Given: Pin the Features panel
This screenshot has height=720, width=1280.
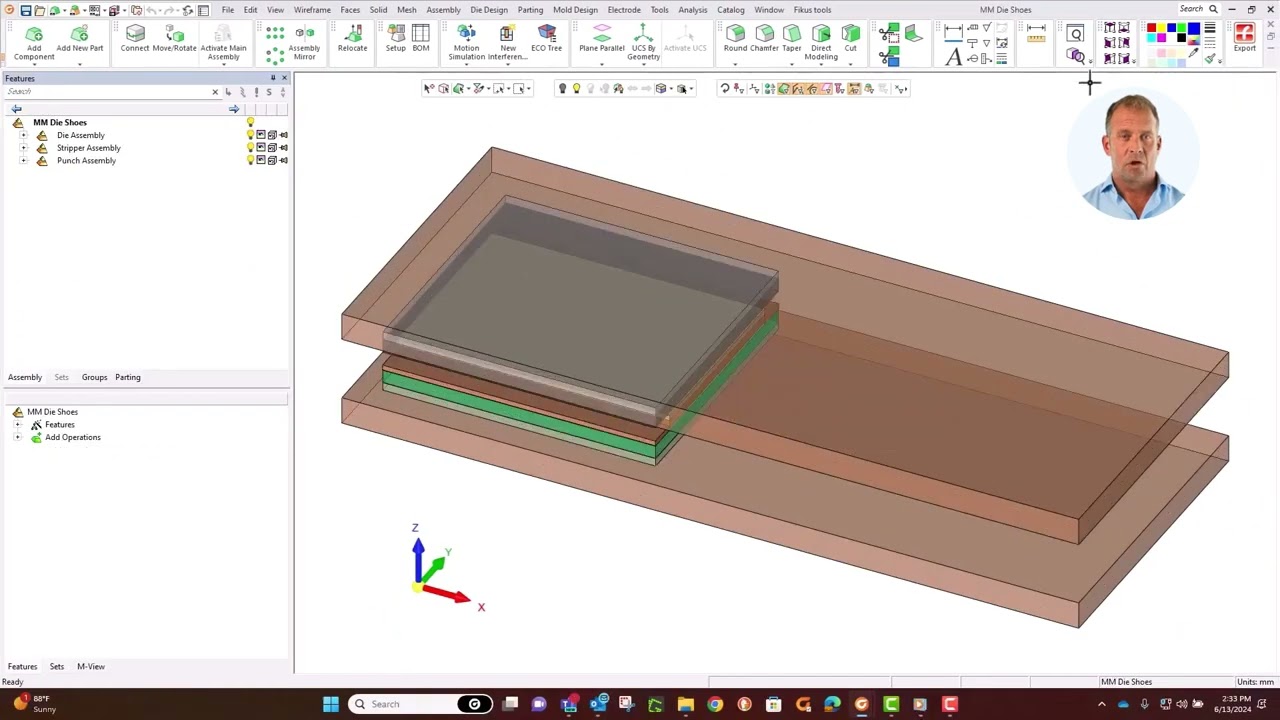Looking at the screenshot, I should (272, 78).
